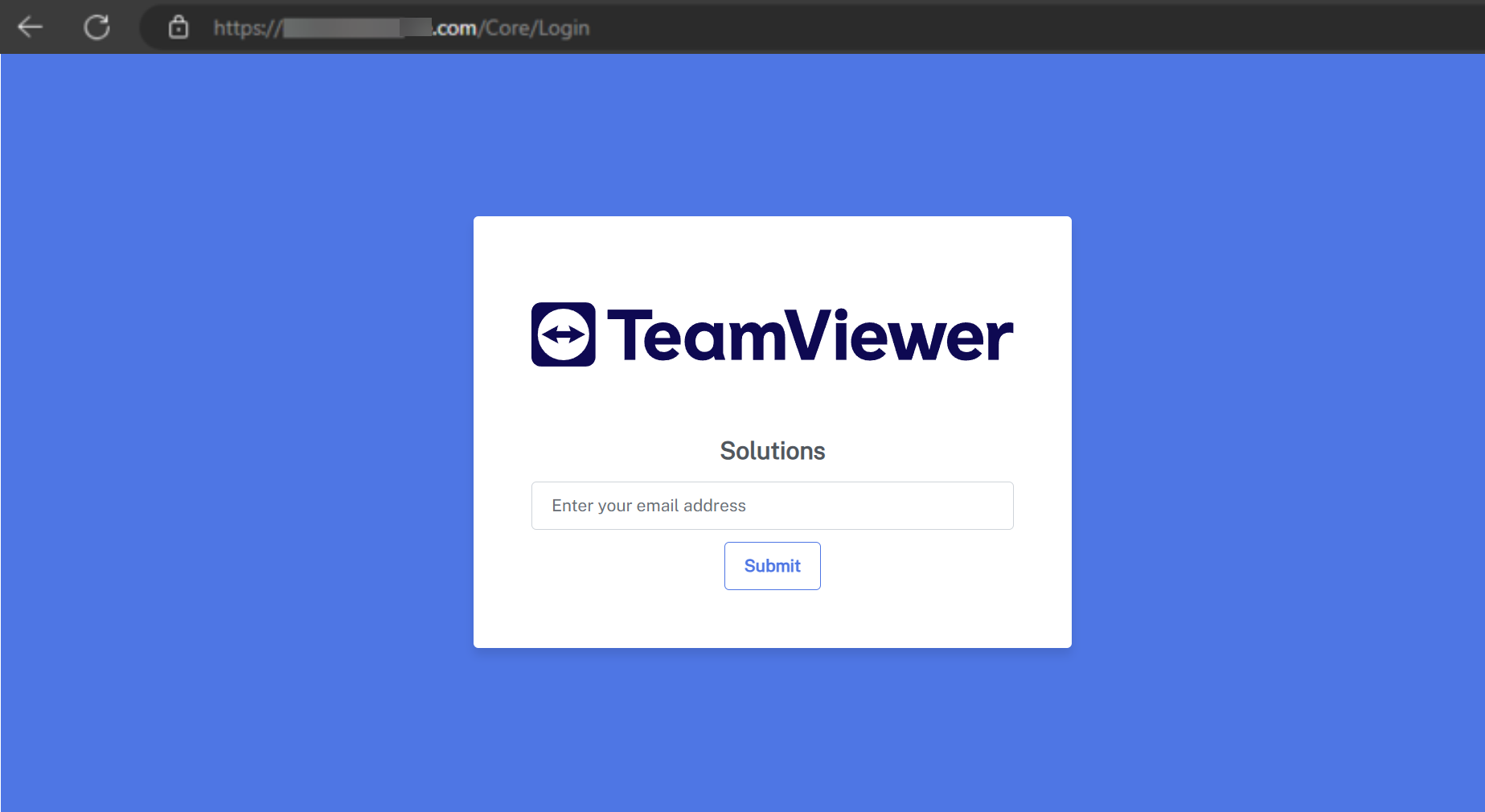Click the TeamViewer double-arrow logo icon
1485x812 pixels.
563,334
